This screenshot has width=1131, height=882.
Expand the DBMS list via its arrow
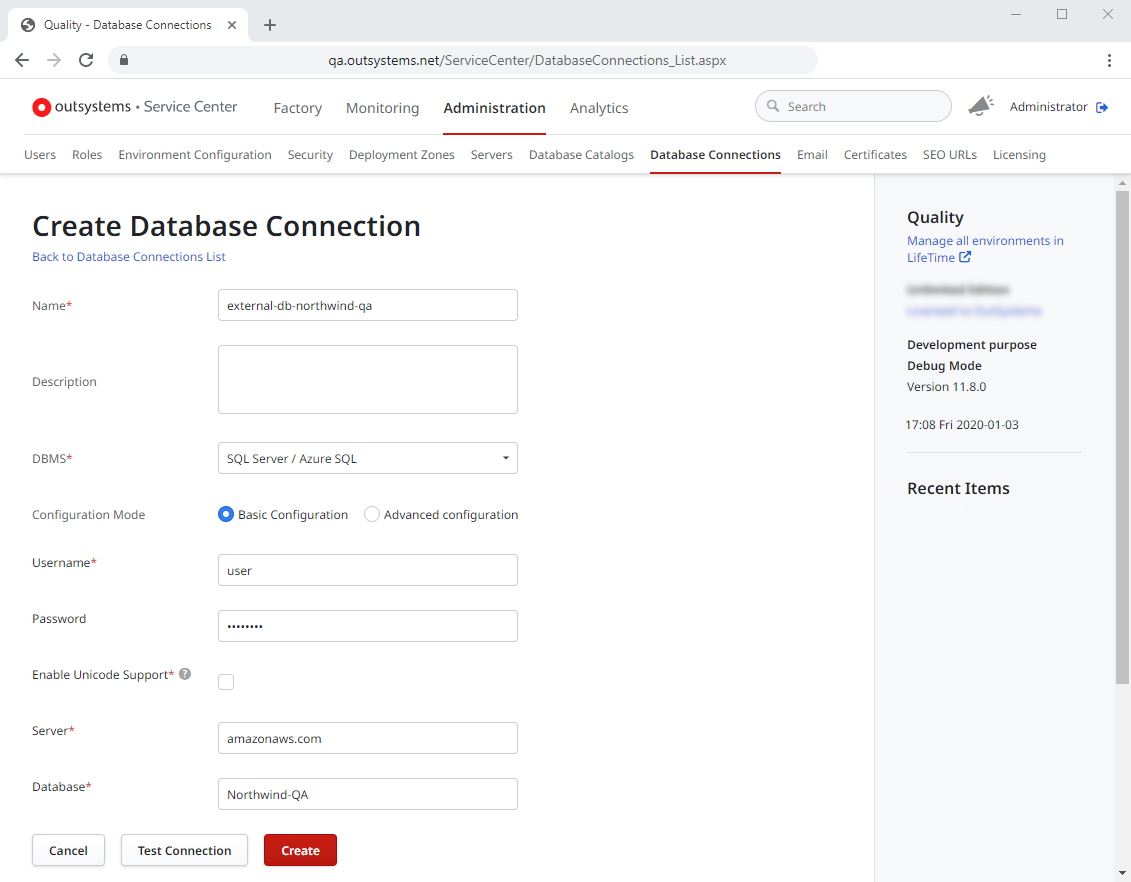coord(505,458)
